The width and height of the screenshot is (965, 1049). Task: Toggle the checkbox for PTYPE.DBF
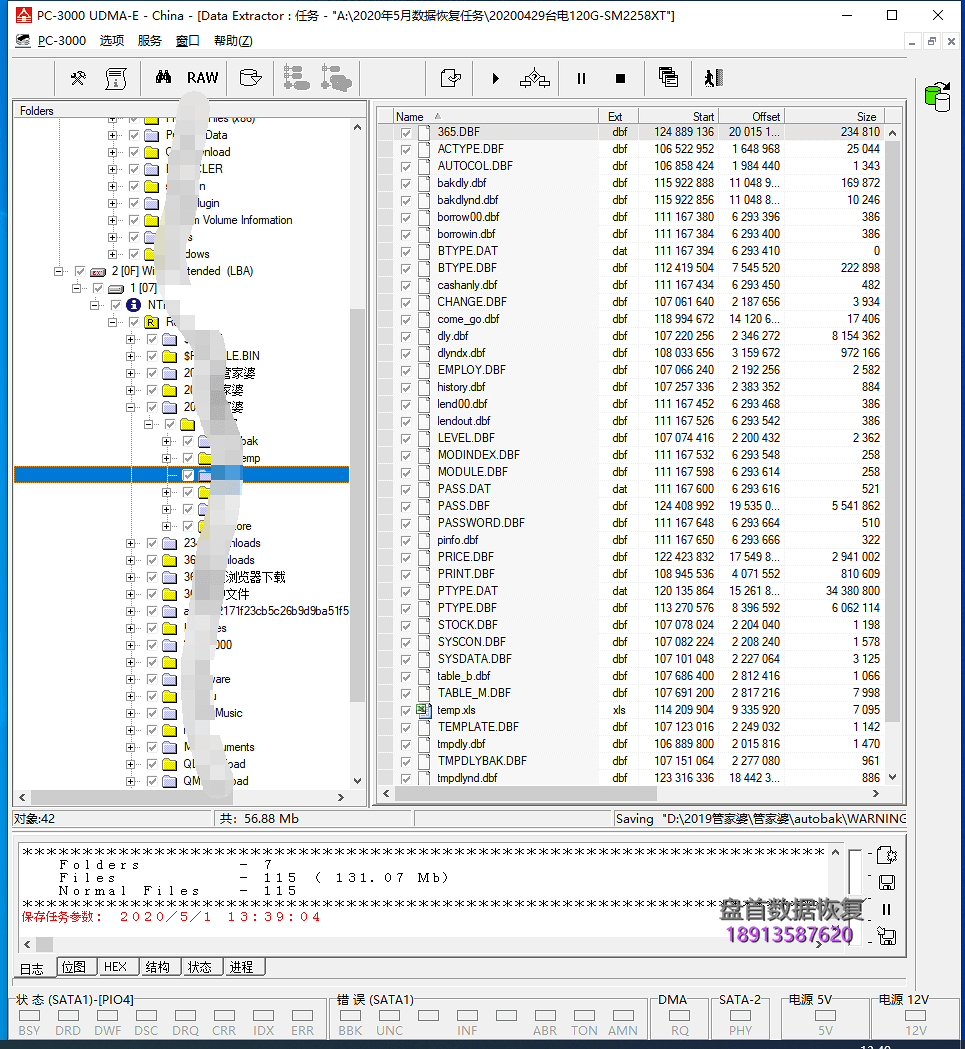406,609
